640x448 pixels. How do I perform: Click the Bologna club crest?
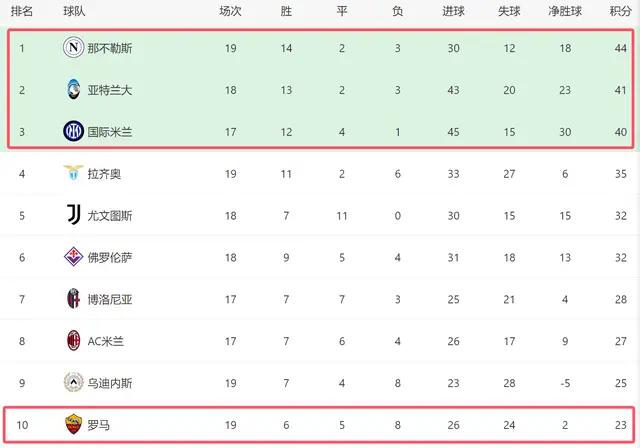(x=73, y=298)
